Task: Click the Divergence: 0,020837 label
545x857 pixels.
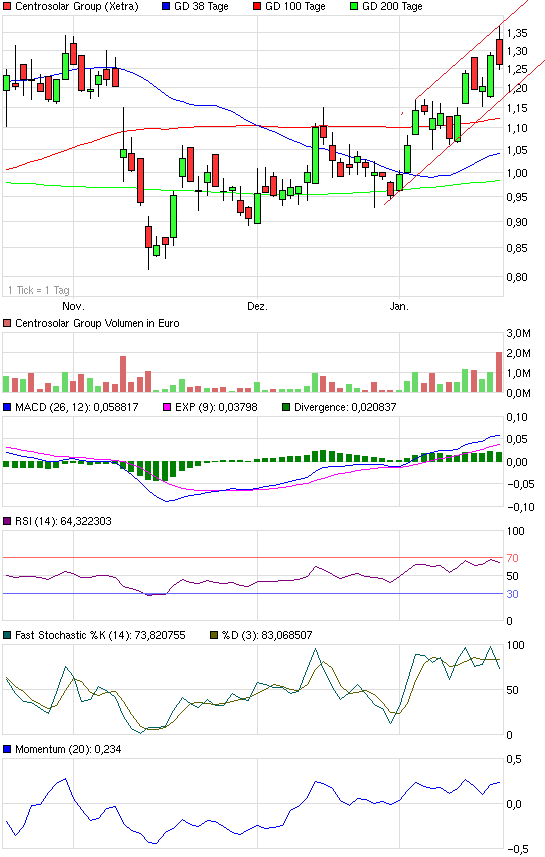Action: (x=345, y=407)
